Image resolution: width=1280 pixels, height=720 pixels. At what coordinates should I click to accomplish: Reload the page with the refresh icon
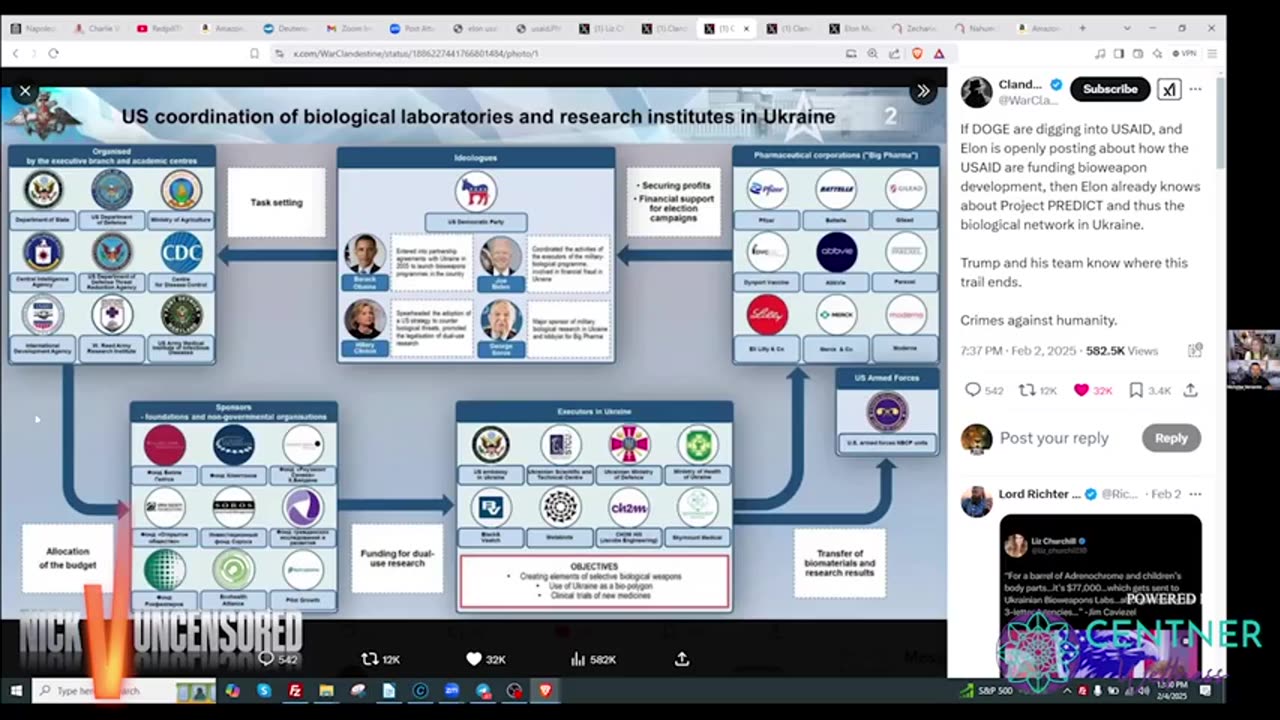pyautogui.click(x=53, y=53)
